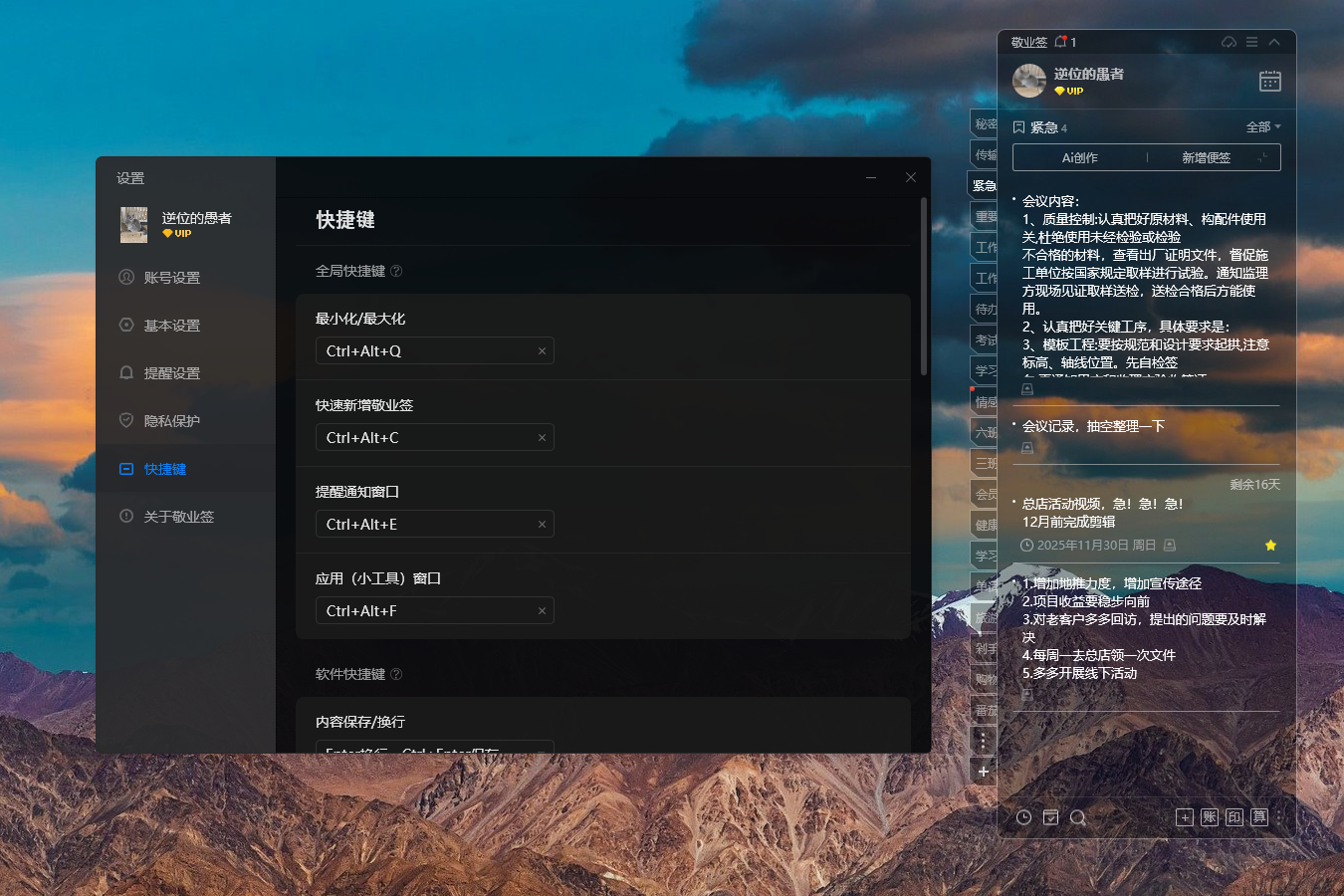Click the print (印) icon at the bottom
1344x896 pixels.
click(x=1233, y=816)
